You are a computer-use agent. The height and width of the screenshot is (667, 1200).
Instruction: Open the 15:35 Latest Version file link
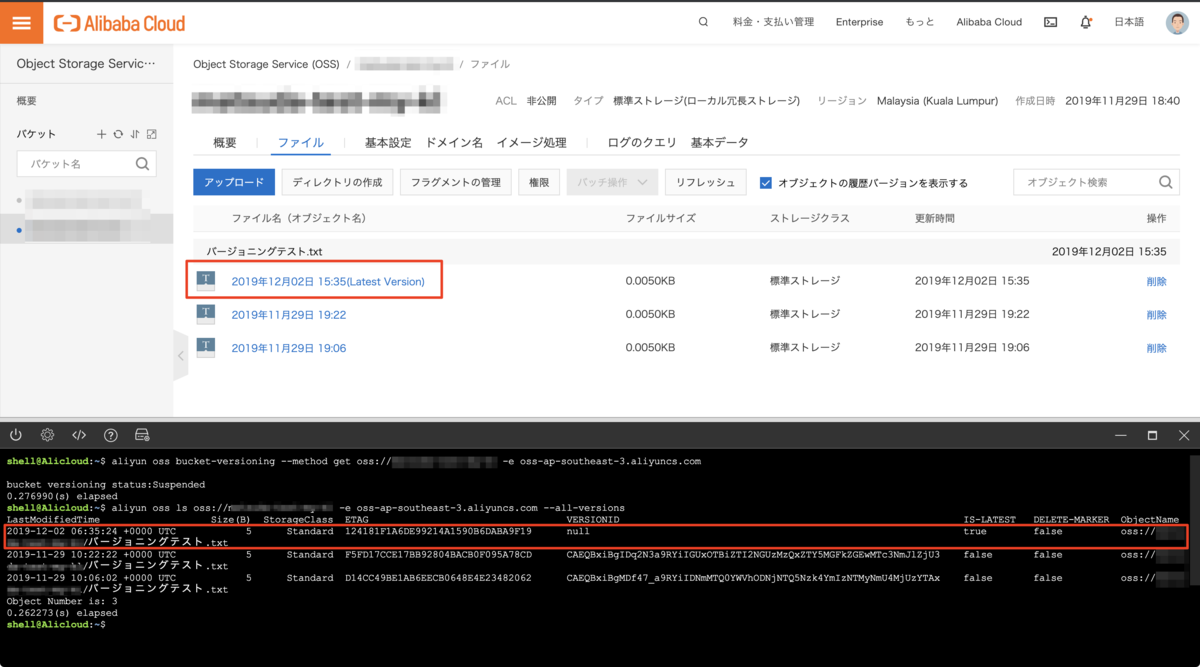click(328, 282)
